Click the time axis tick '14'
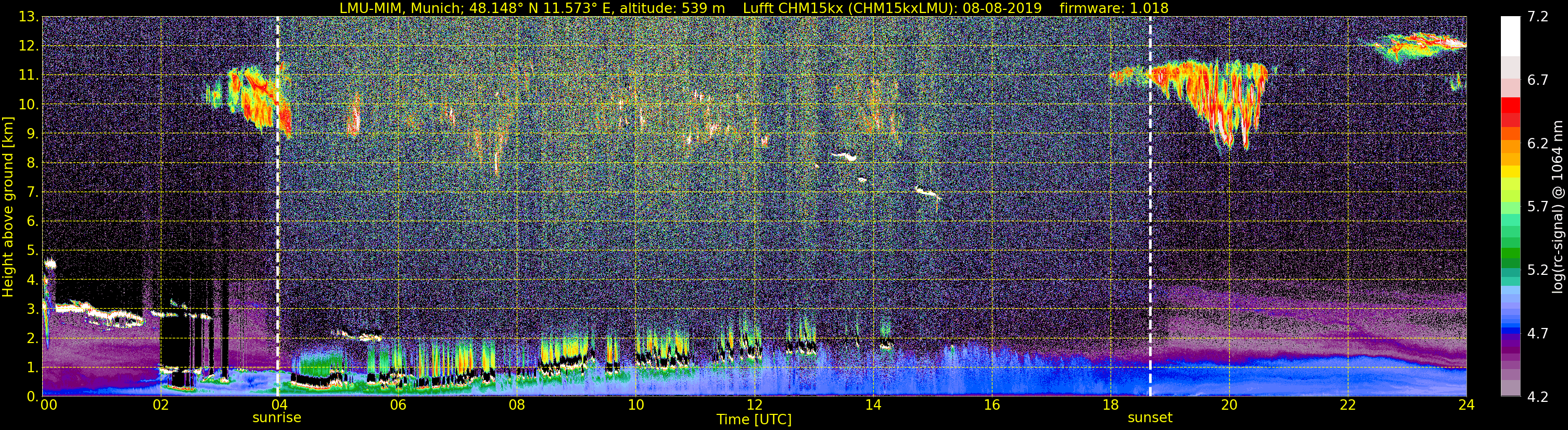The width and height of the screenshot is (1568, 430). pyautogui.click(x=873, y=404)
